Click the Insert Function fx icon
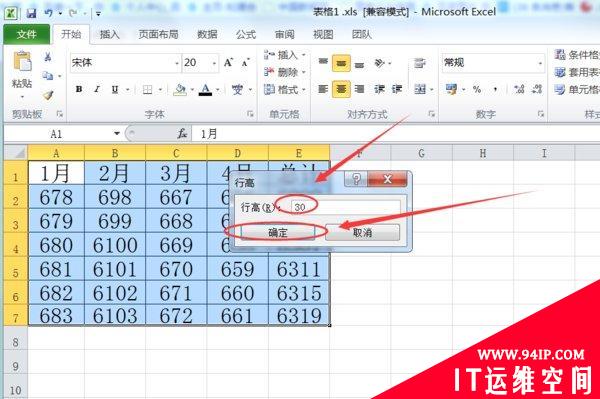Viewport: 600px width, 399px height. click(x=181, y=134)
